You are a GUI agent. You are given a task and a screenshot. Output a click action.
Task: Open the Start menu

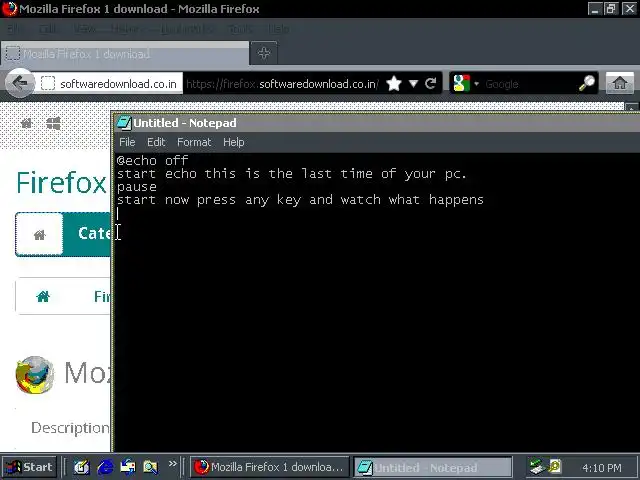tap(29, 467)
